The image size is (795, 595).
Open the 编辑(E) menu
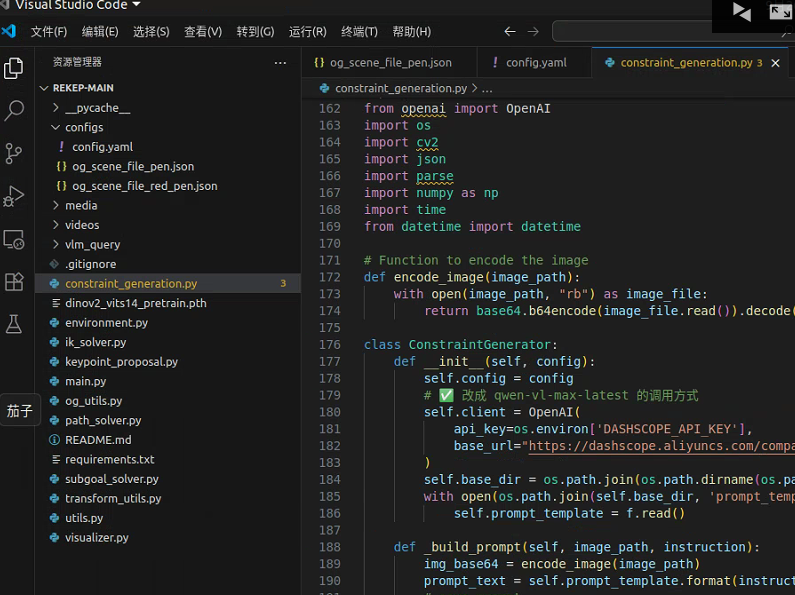click(x=100, y=31)
